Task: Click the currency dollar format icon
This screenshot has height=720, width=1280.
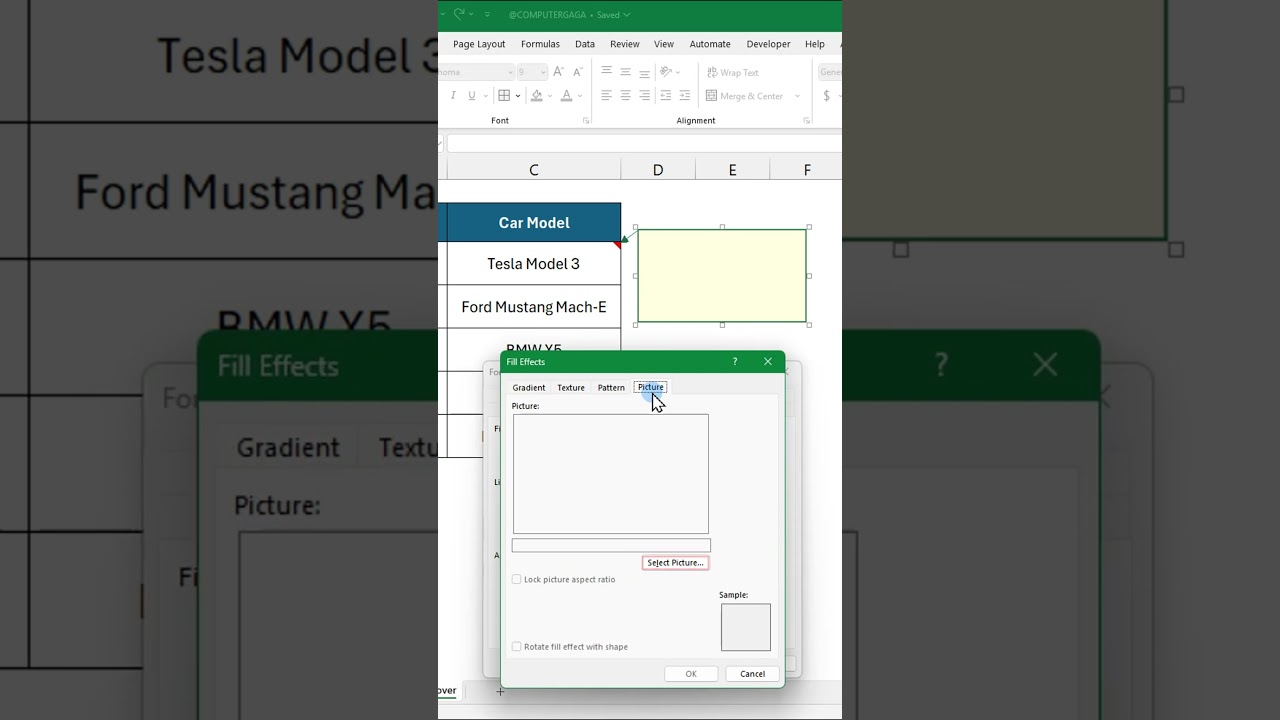Action: [827, 96]
